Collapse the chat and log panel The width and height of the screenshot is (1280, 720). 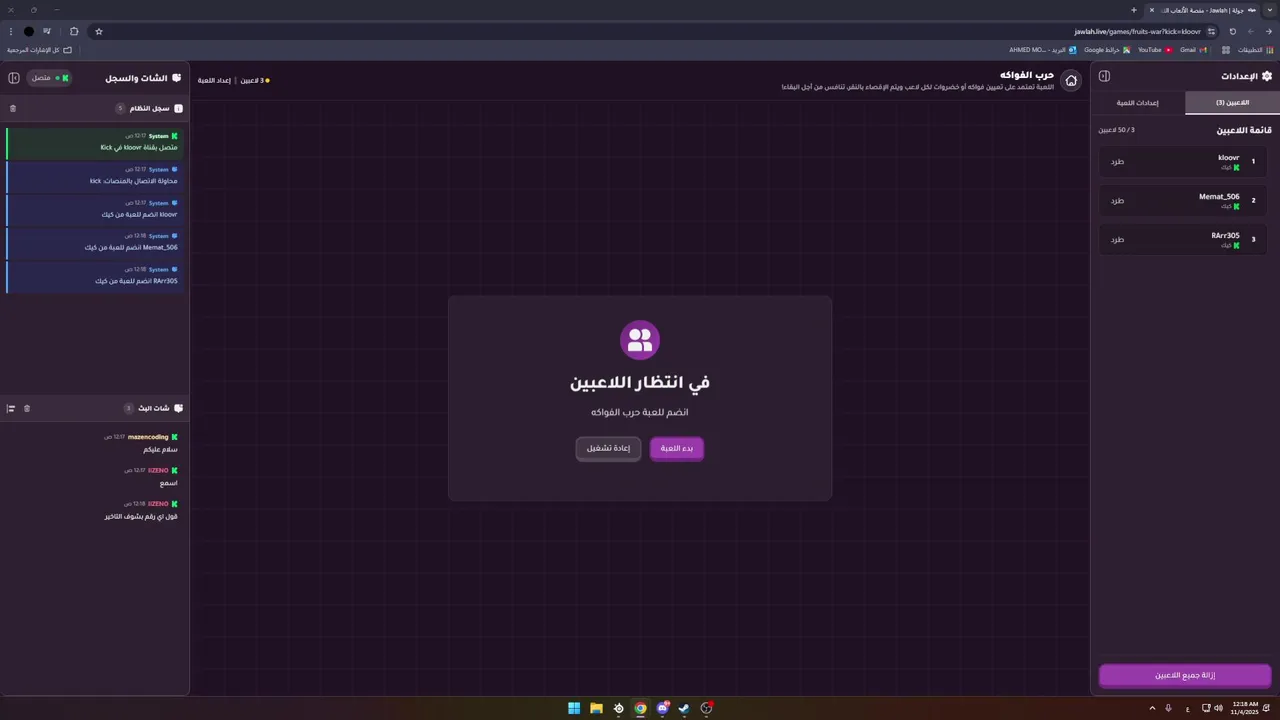[x=14, y=78]
